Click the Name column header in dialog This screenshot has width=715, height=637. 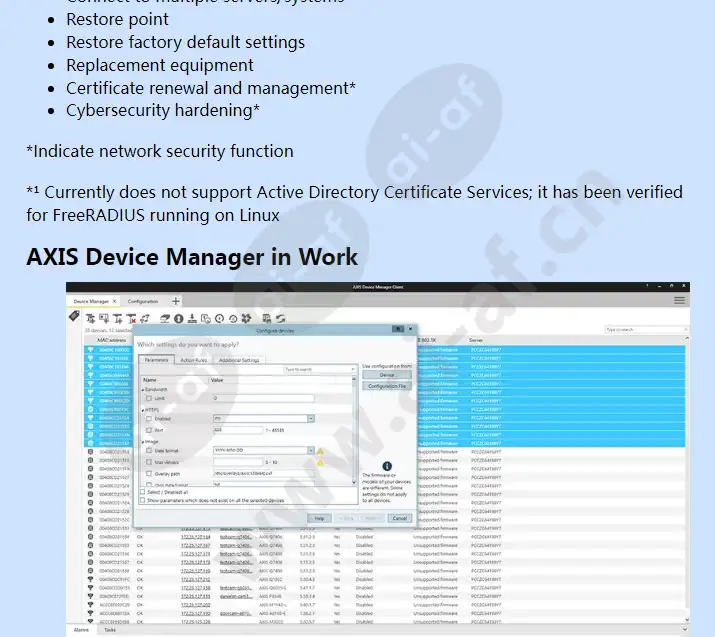(150, 380)
